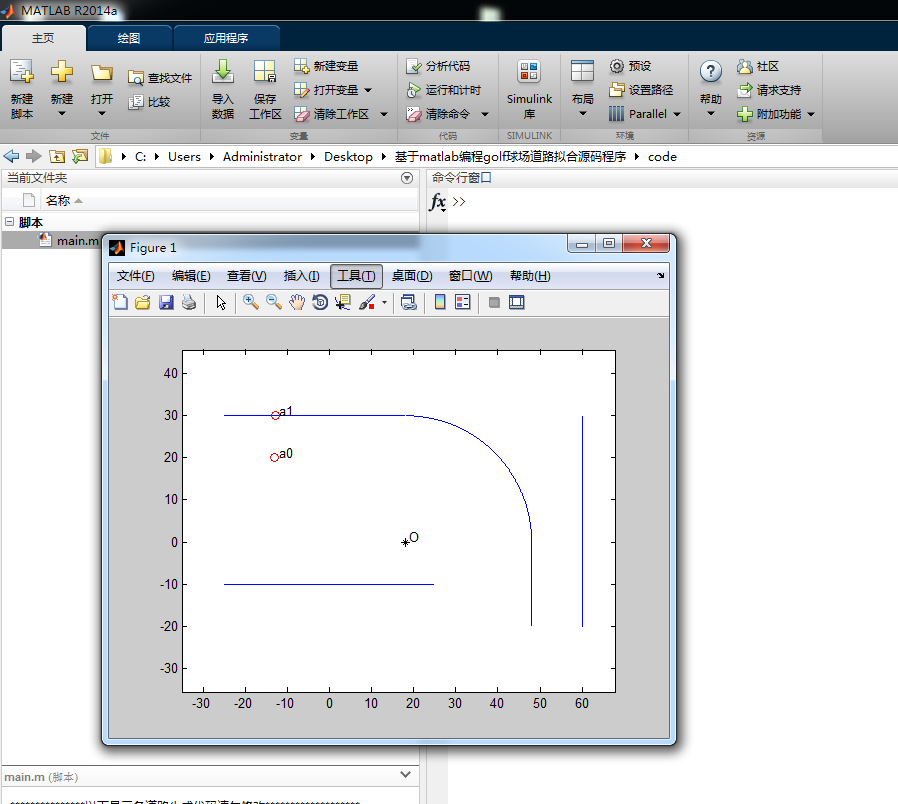
Task: Click Administrator in the address path
Action: [x=262, y=157]
